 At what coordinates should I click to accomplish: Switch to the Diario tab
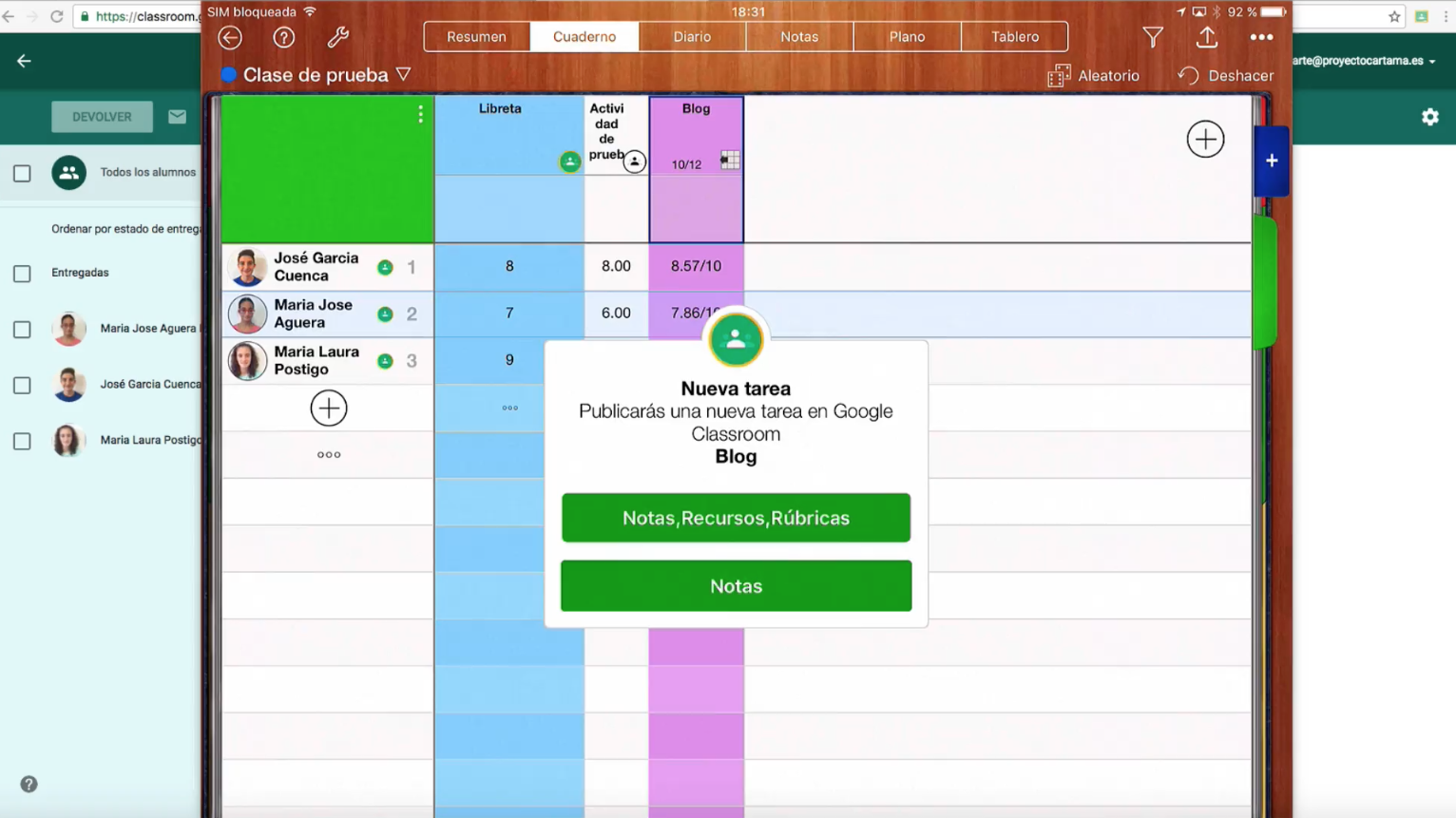pos(692,37)
